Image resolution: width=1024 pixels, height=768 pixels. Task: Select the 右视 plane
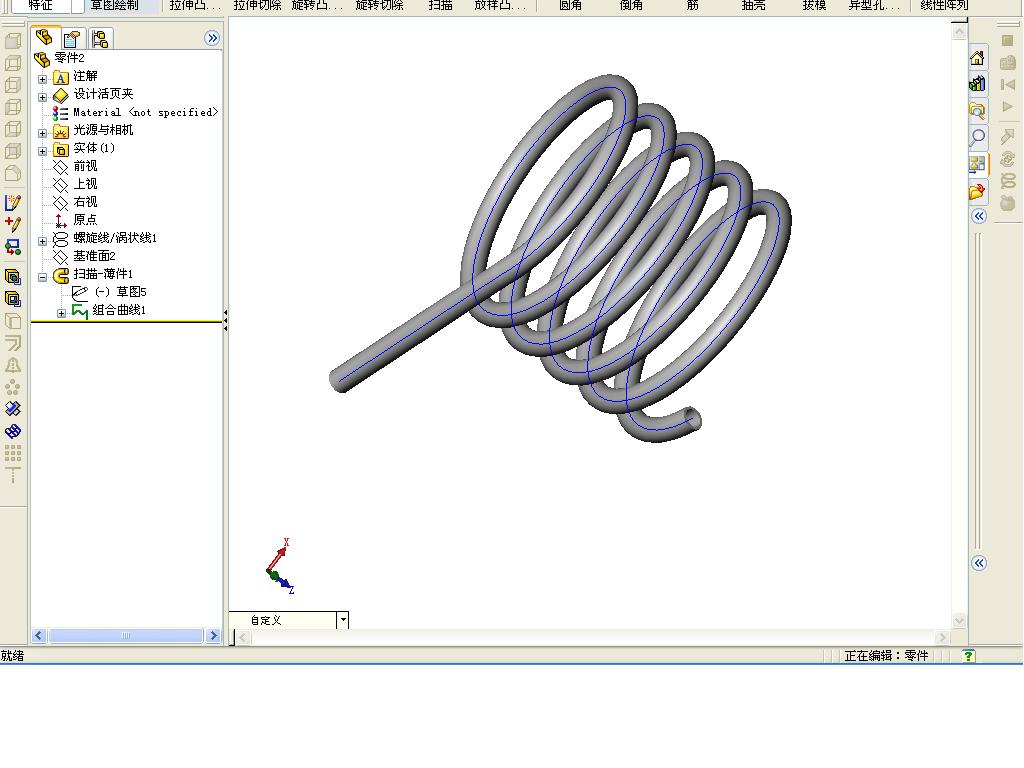[85, 202]
